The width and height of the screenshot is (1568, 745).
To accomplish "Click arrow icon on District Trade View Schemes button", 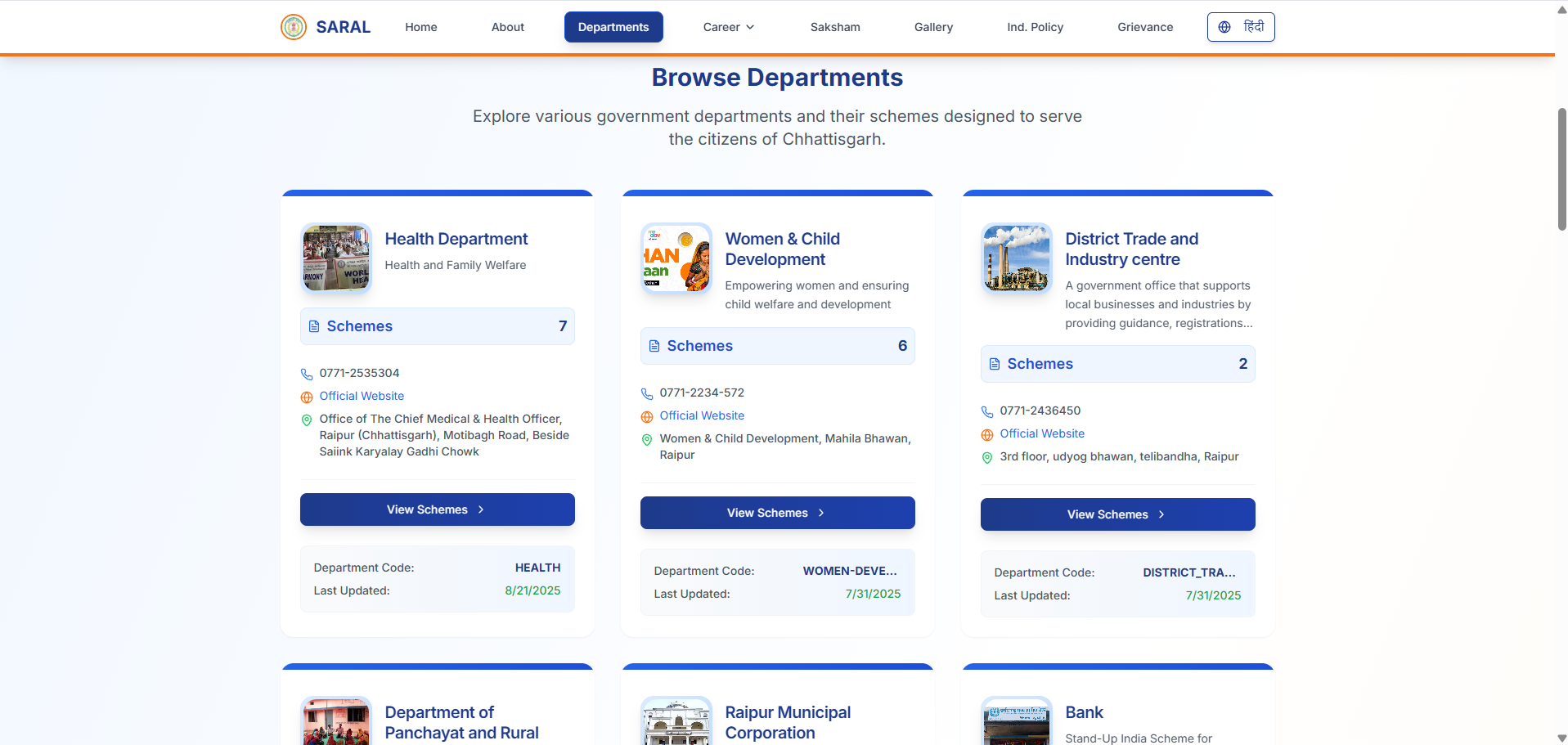I will coord(1161,514).
